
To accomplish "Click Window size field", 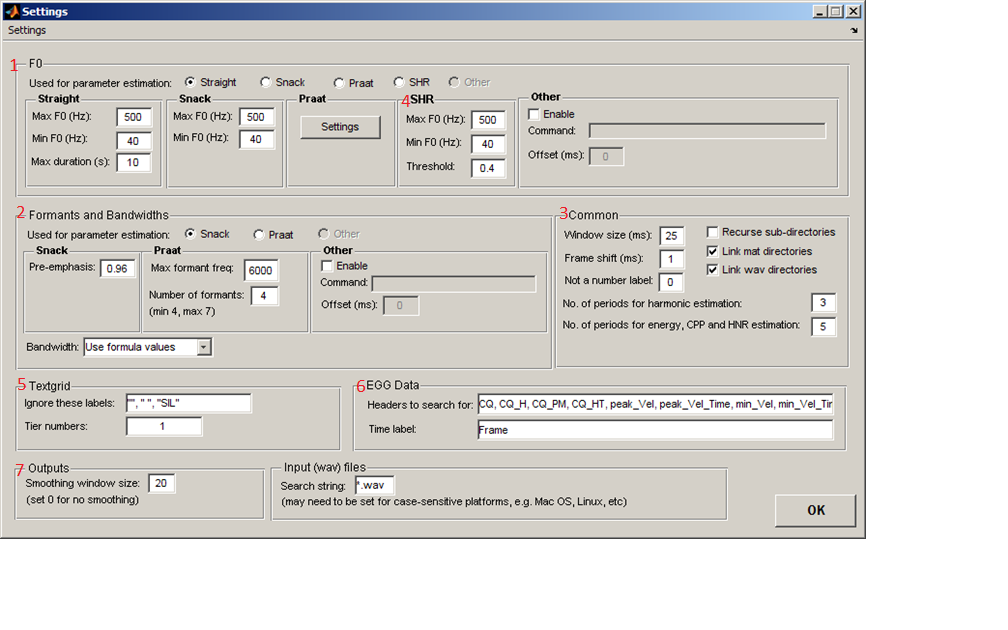I will [x=672, y=235].
